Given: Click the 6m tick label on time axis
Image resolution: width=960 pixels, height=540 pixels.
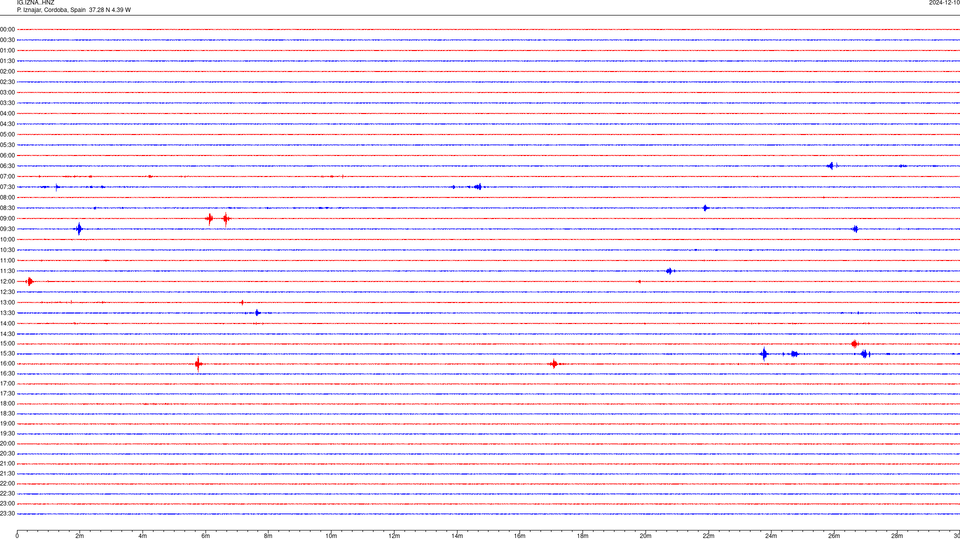Looking at the screenshot, I should point(206,536).
